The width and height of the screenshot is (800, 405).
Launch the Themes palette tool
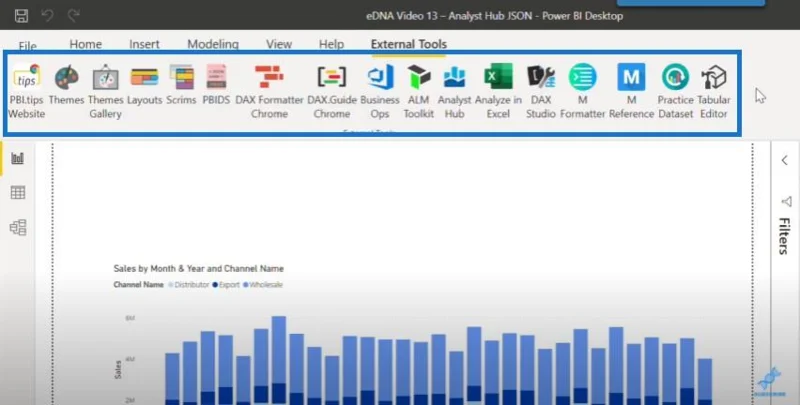[x=66, y=85]
